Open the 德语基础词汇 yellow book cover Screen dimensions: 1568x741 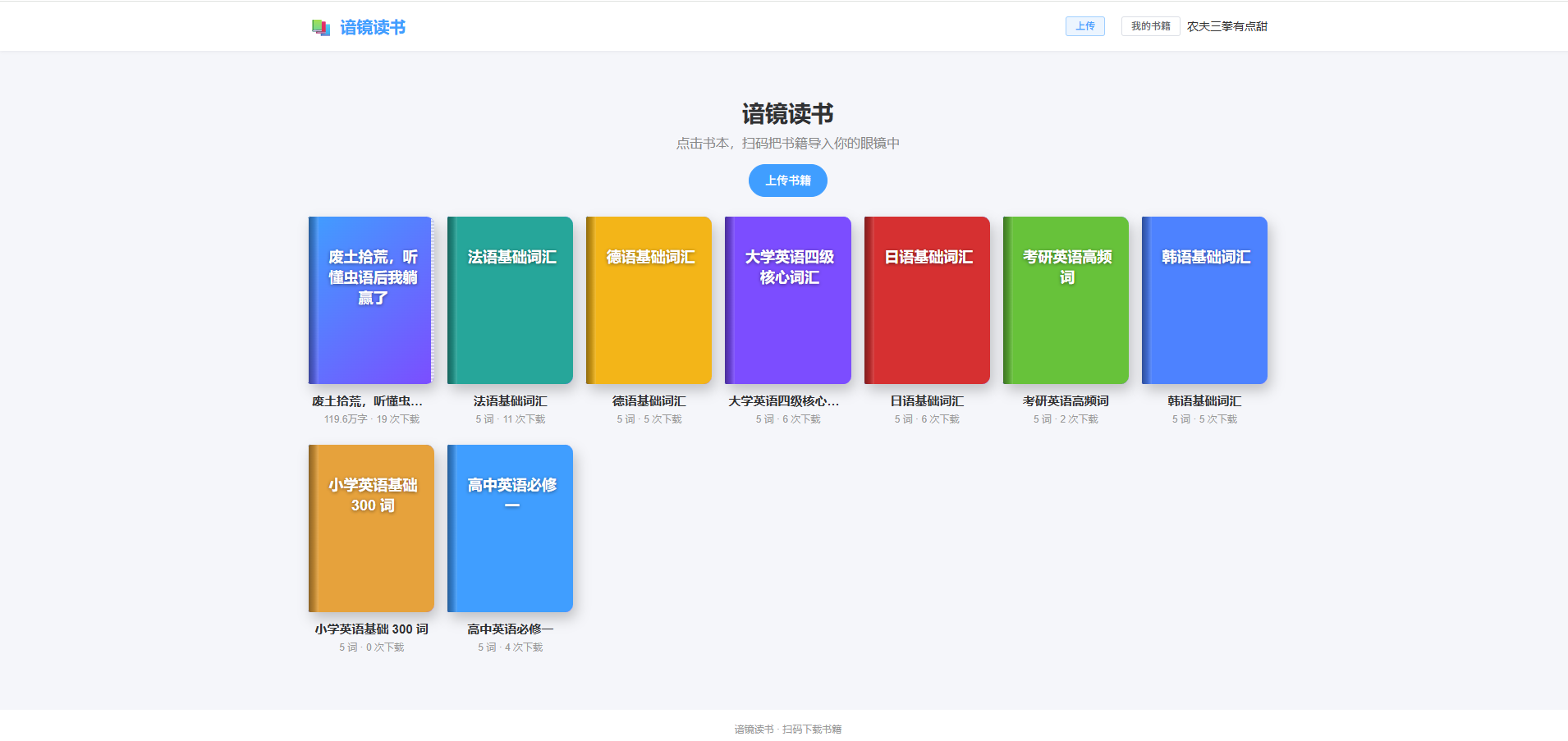[649, 300]
